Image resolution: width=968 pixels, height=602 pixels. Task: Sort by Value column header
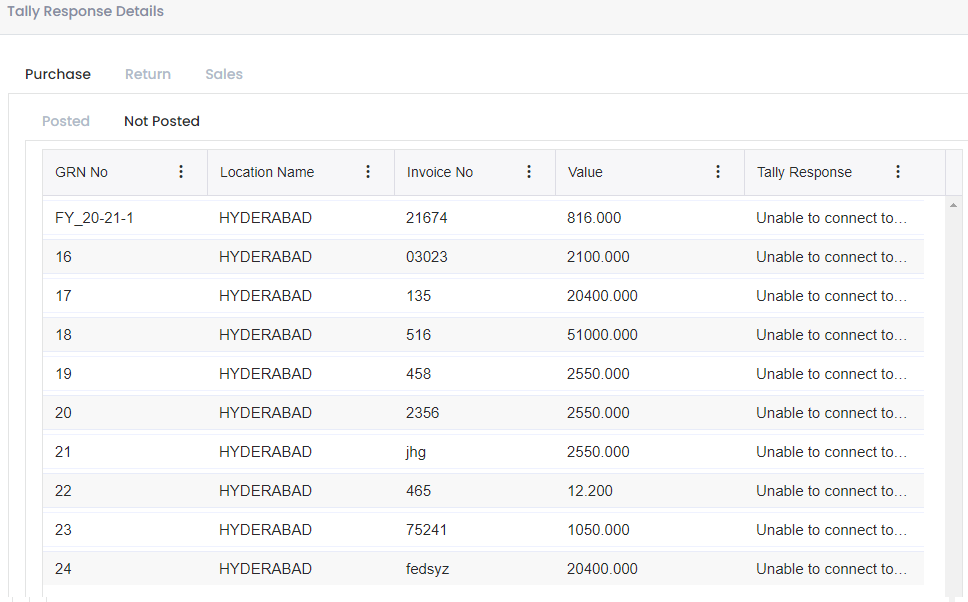[585, 172]
